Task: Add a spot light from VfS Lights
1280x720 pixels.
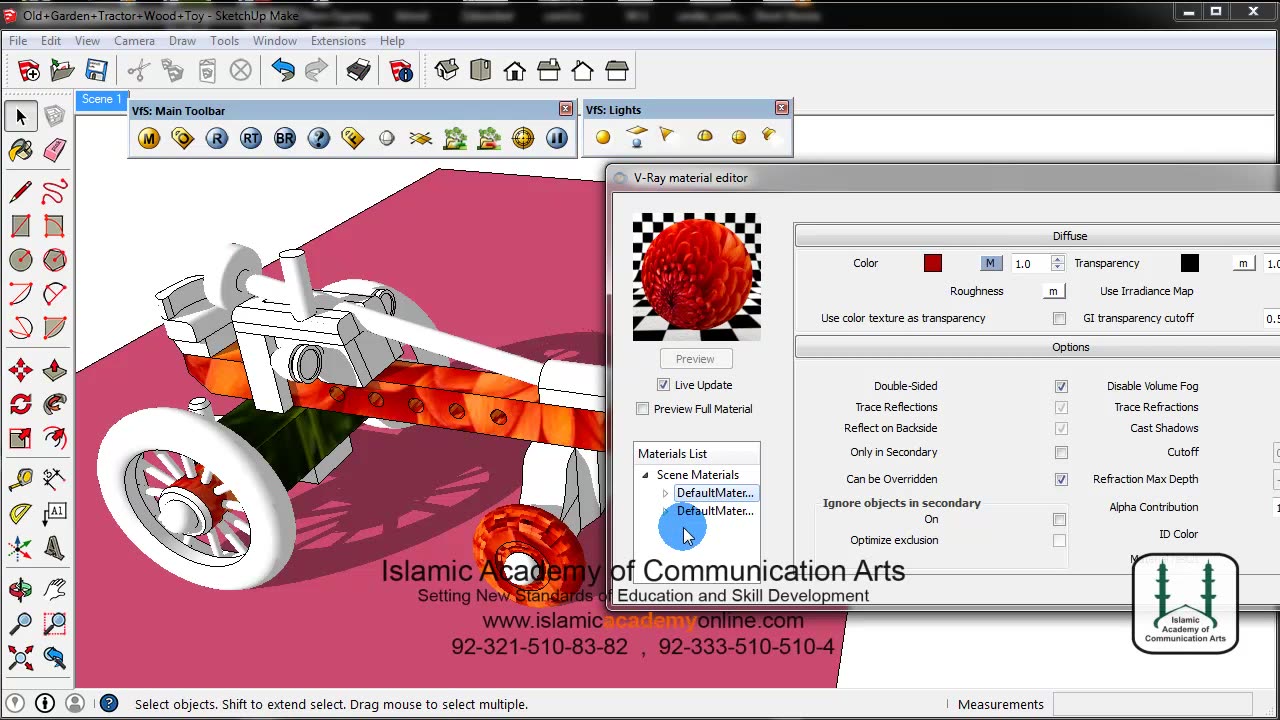Action: [668, 136]
